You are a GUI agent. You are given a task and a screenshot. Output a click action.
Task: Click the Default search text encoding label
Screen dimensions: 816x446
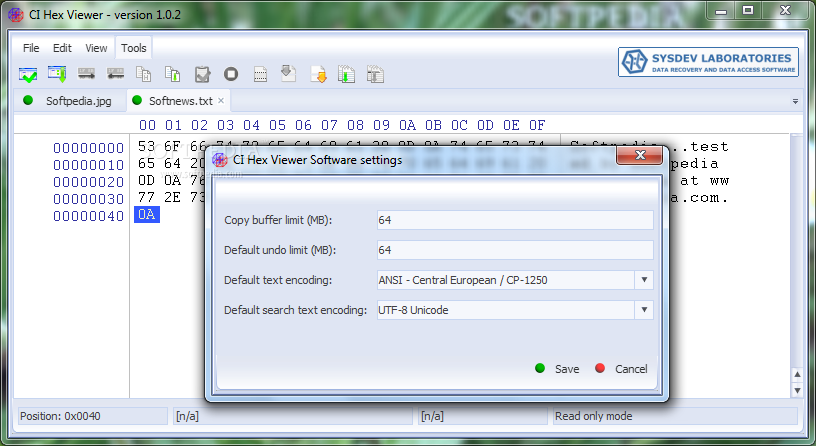[296, 310]
